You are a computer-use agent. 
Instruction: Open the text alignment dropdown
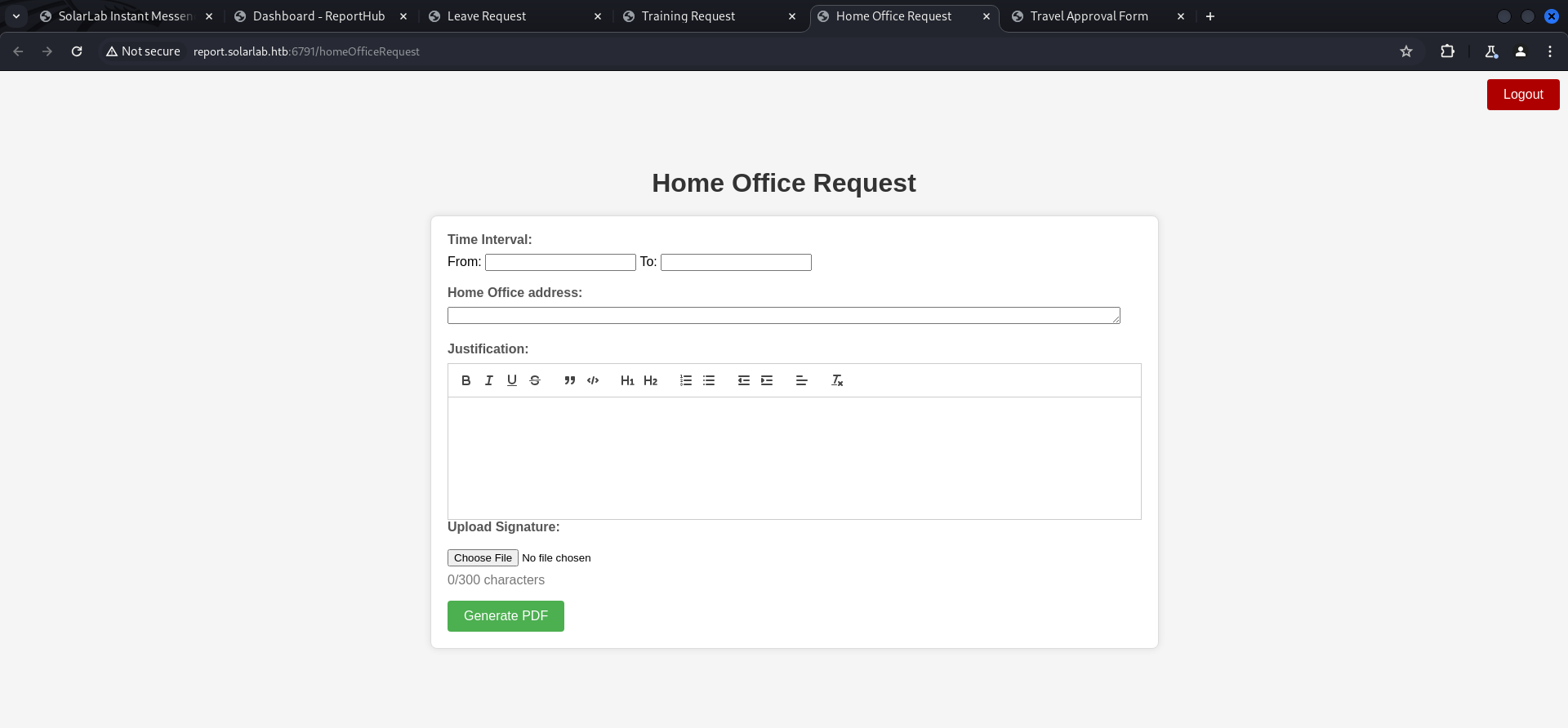[x=801, y=380]
